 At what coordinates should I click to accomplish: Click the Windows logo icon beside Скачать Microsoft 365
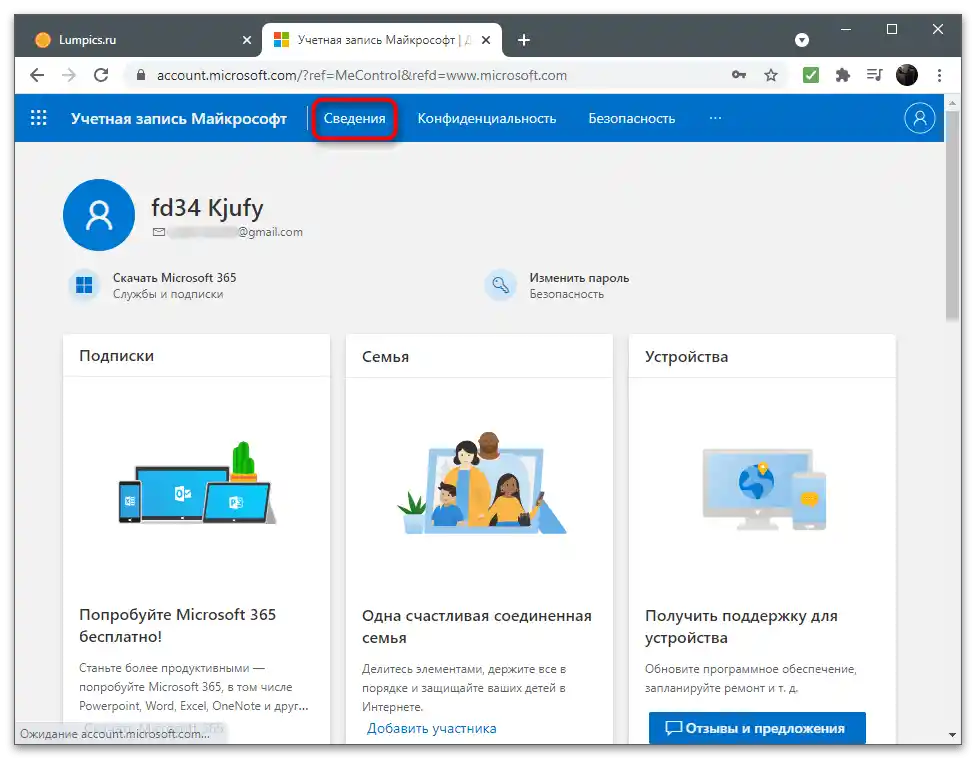[83, 285]
